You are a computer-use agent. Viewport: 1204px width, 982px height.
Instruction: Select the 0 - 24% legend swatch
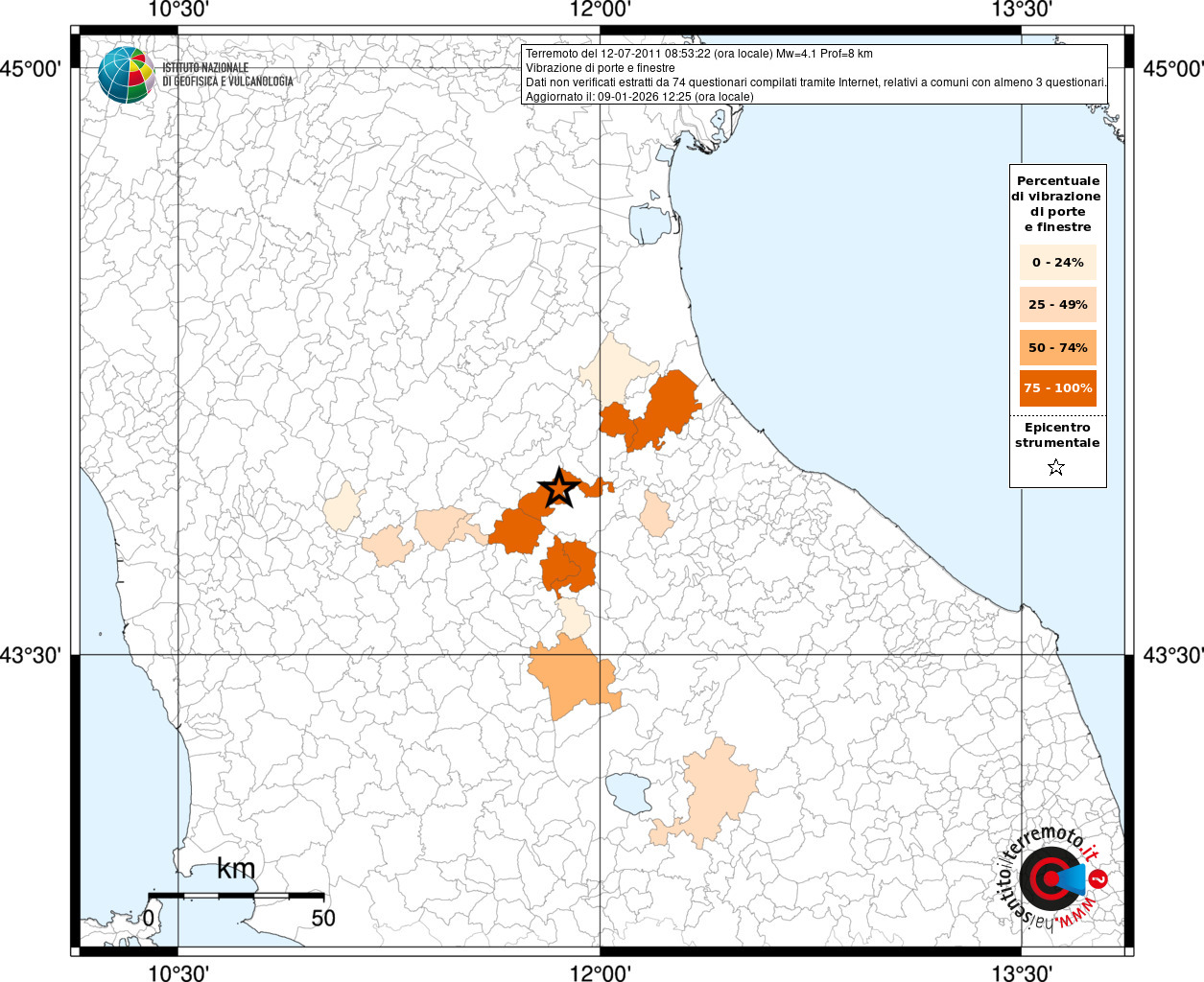pos(1057,263)
